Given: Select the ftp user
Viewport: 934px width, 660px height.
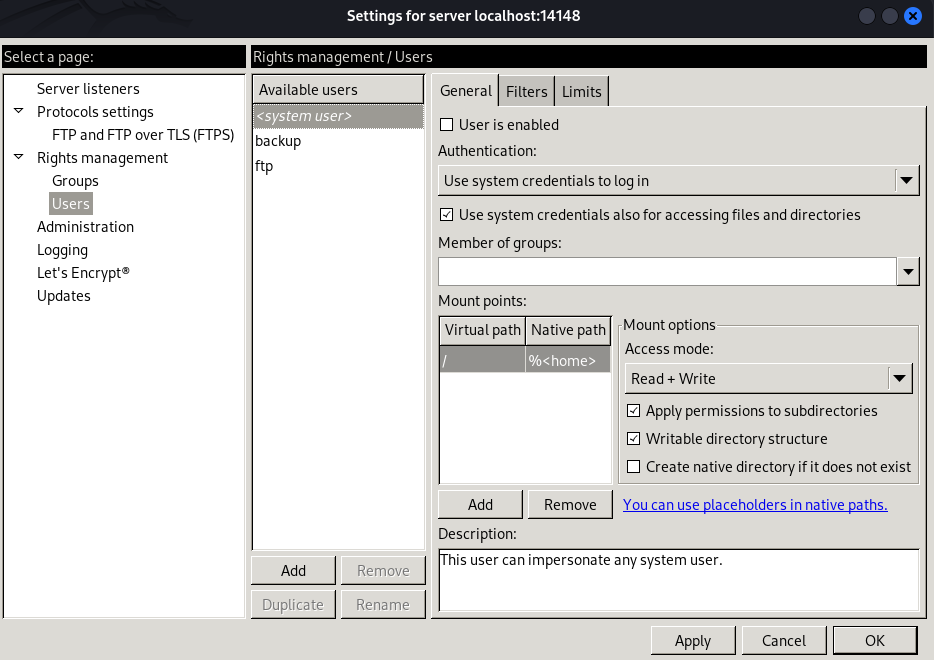Looking at the screenshot, I should 338,166.
